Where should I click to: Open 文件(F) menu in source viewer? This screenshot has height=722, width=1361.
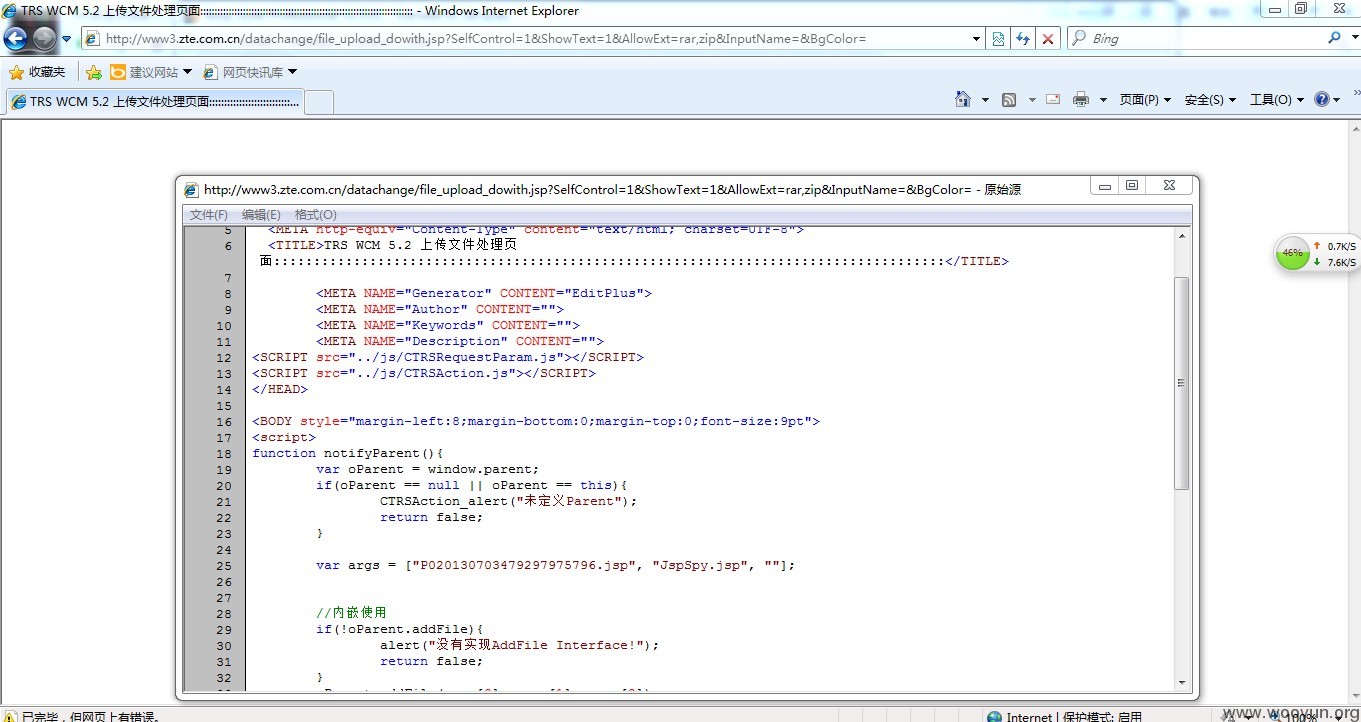click(x=209, y=214)
